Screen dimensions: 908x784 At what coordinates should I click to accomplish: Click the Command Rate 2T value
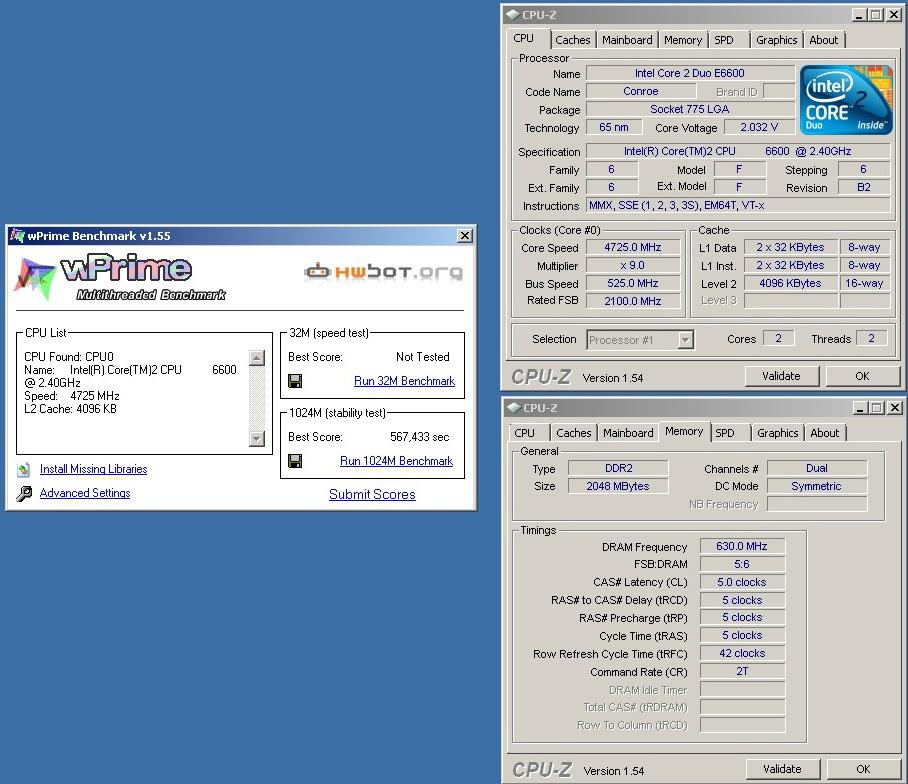[742, 671]
